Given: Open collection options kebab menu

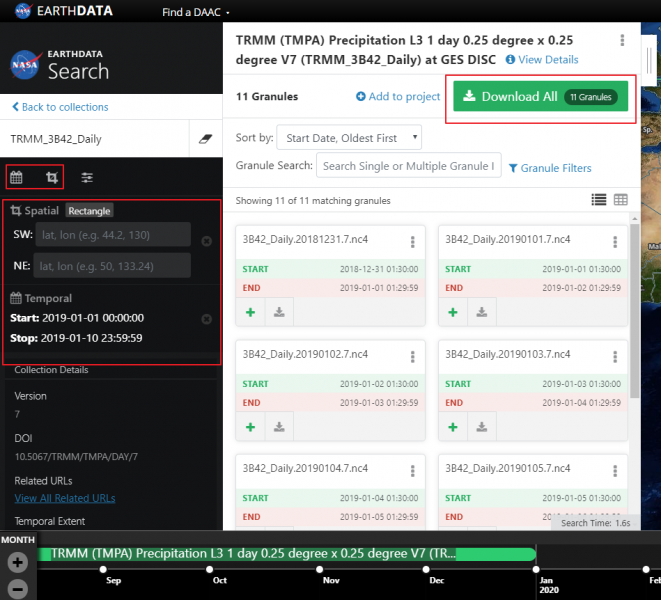Looking at the screenshot, I should (x=622, y=41).
